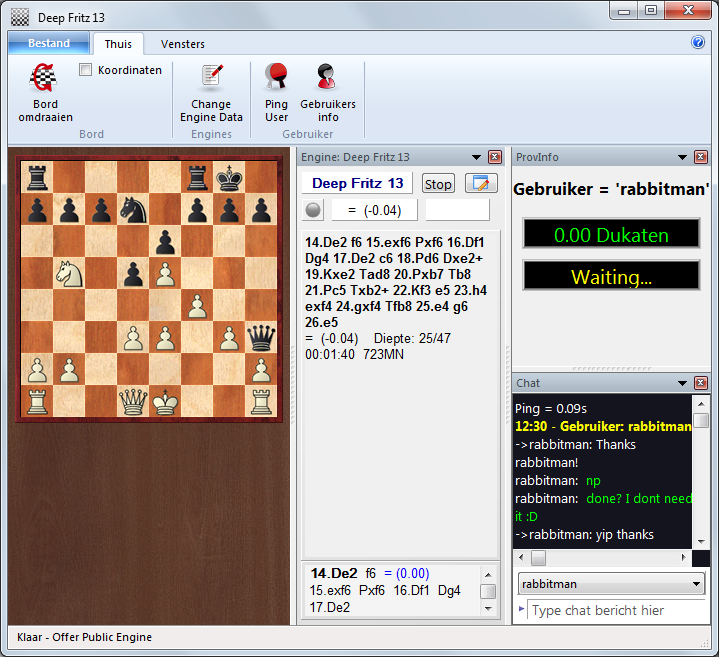The image size is (719, 657).
Task: Switch to the Vensters tab
Action: click(x=183, y=44)
